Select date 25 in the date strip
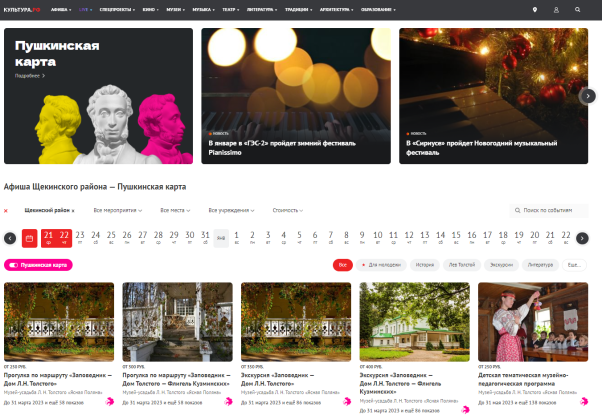 [111, 238]
